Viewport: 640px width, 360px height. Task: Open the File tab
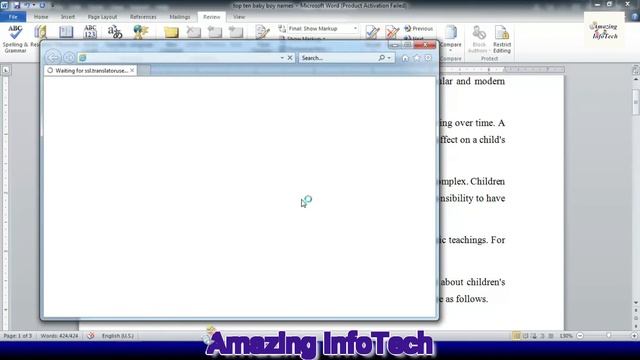point(13,17)
